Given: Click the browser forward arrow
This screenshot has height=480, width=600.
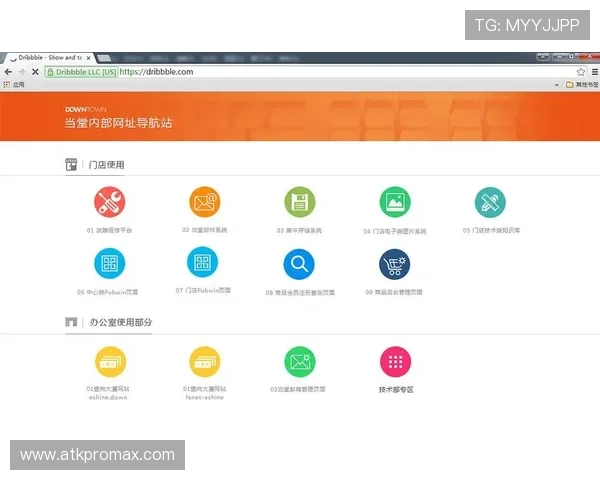Looking at the screenshot, I should 21,72.
